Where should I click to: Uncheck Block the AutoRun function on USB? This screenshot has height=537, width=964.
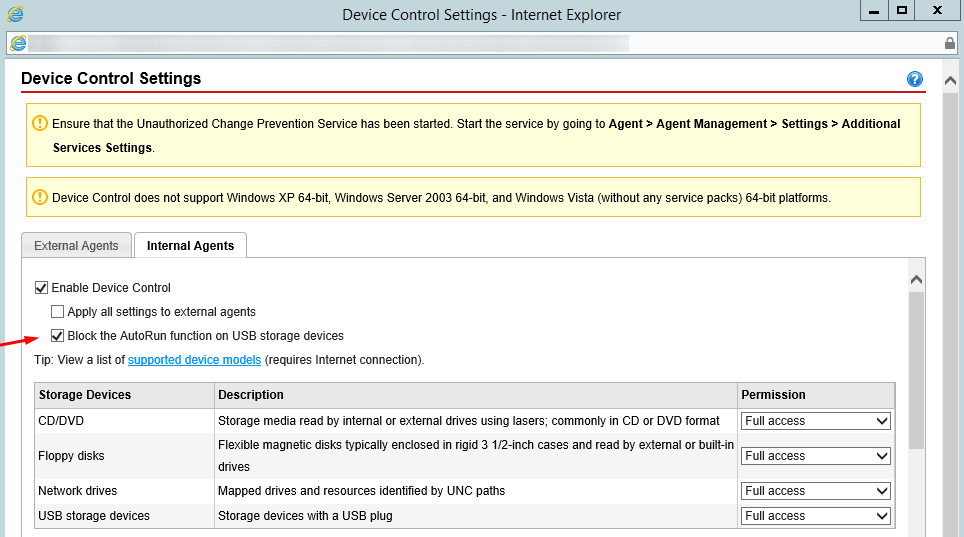(x=57, y=335)
